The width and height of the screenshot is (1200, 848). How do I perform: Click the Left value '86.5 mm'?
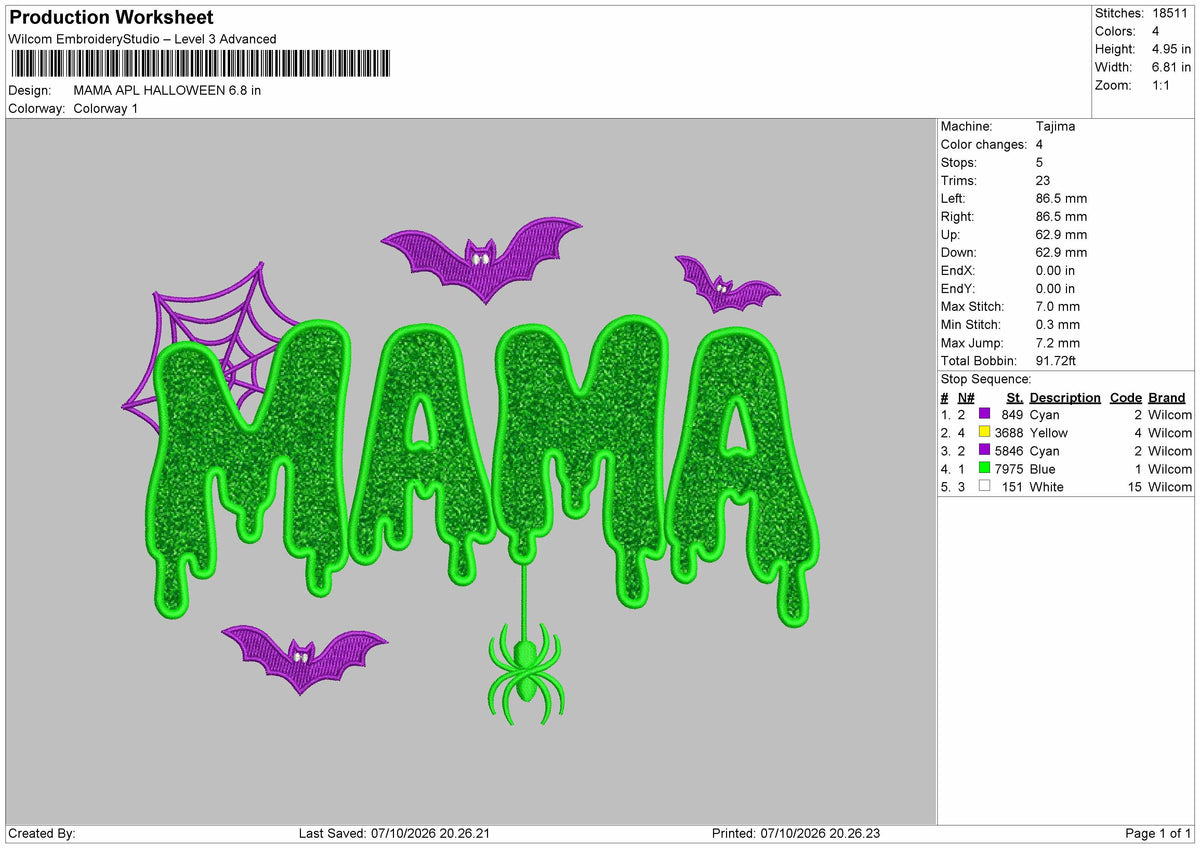click(x=1062, y=199)
